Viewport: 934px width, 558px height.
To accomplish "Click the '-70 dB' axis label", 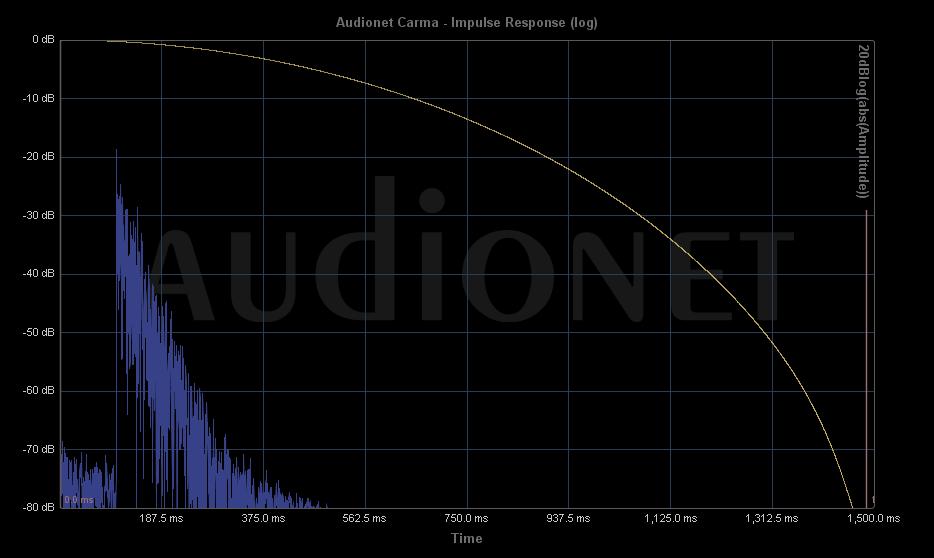I will pos(38,449).
